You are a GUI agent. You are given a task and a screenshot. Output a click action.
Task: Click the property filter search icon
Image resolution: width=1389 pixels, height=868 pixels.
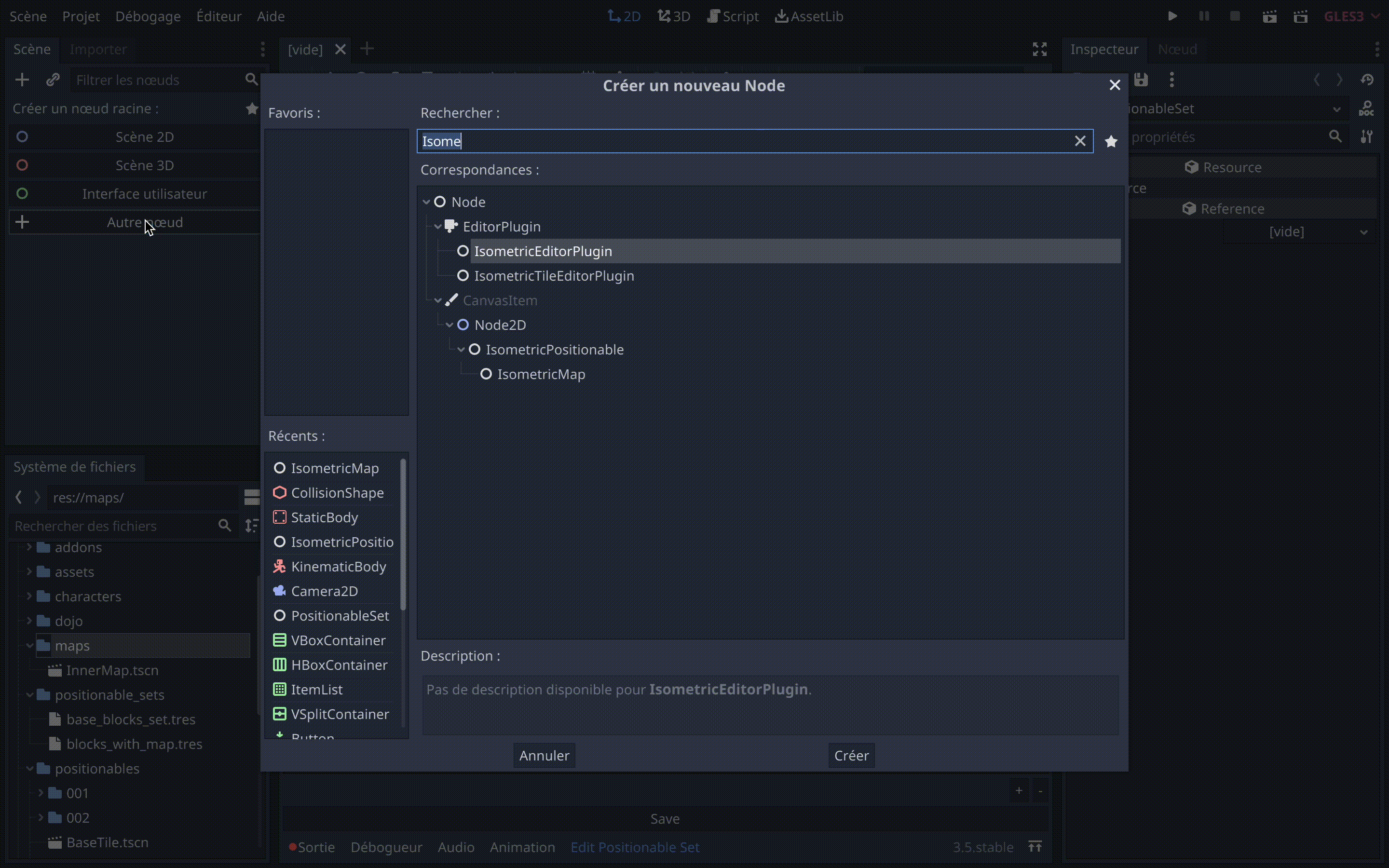(x=1335, y=136)
